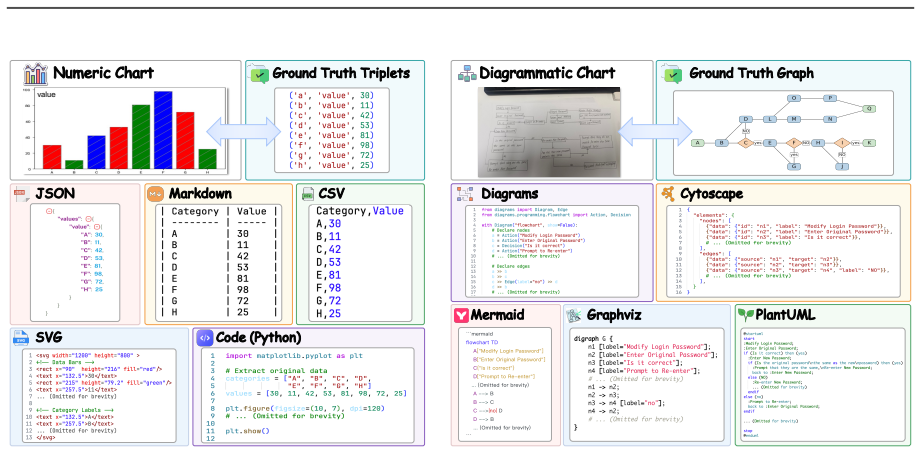Select node Q in the ground truth graph
This screenshot has height=453, width=921.
click(869, 109)
